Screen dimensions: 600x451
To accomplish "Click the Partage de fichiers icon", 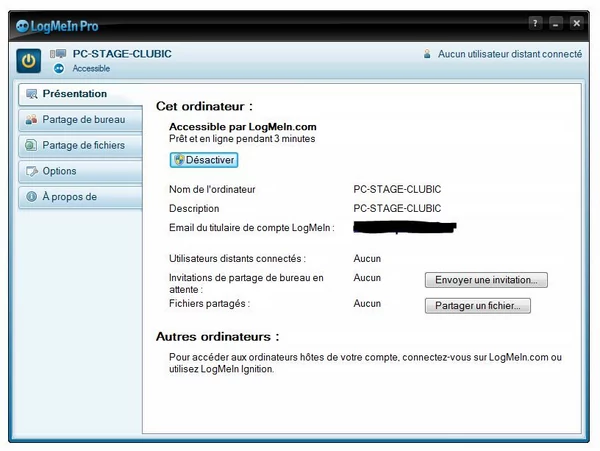I will pos(31,145).
